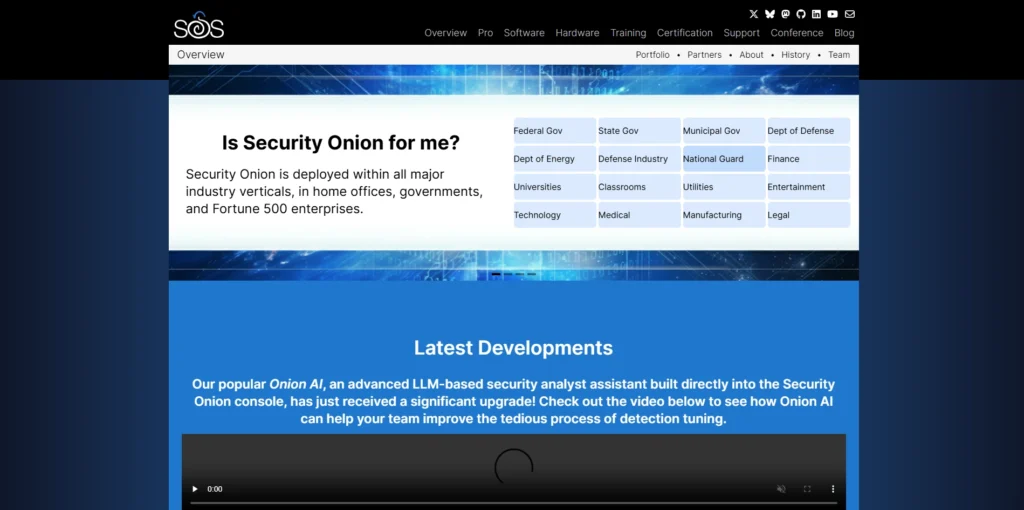Click the Security Onion SOS logo
The width and height of the screenshot is (1024, 510).
tap(199, 25)
